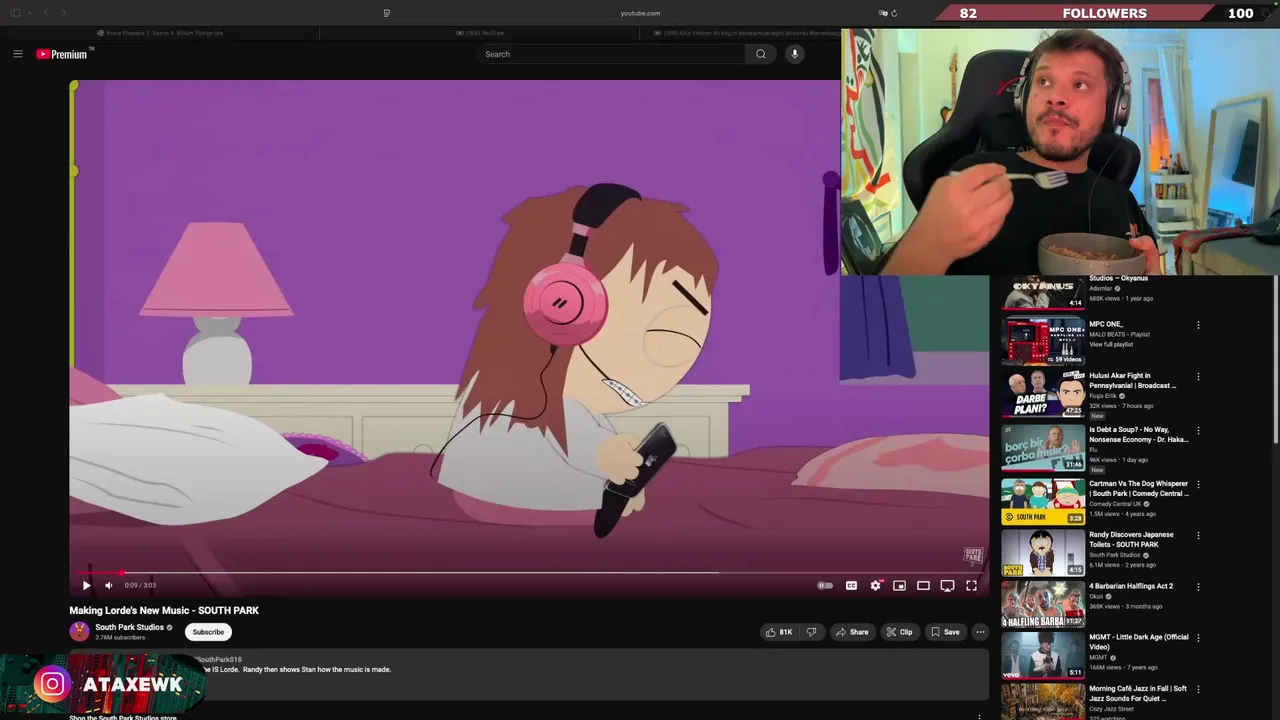Go back with Safari back arrow
The image size is (1280, 720).
click(45, 13)
